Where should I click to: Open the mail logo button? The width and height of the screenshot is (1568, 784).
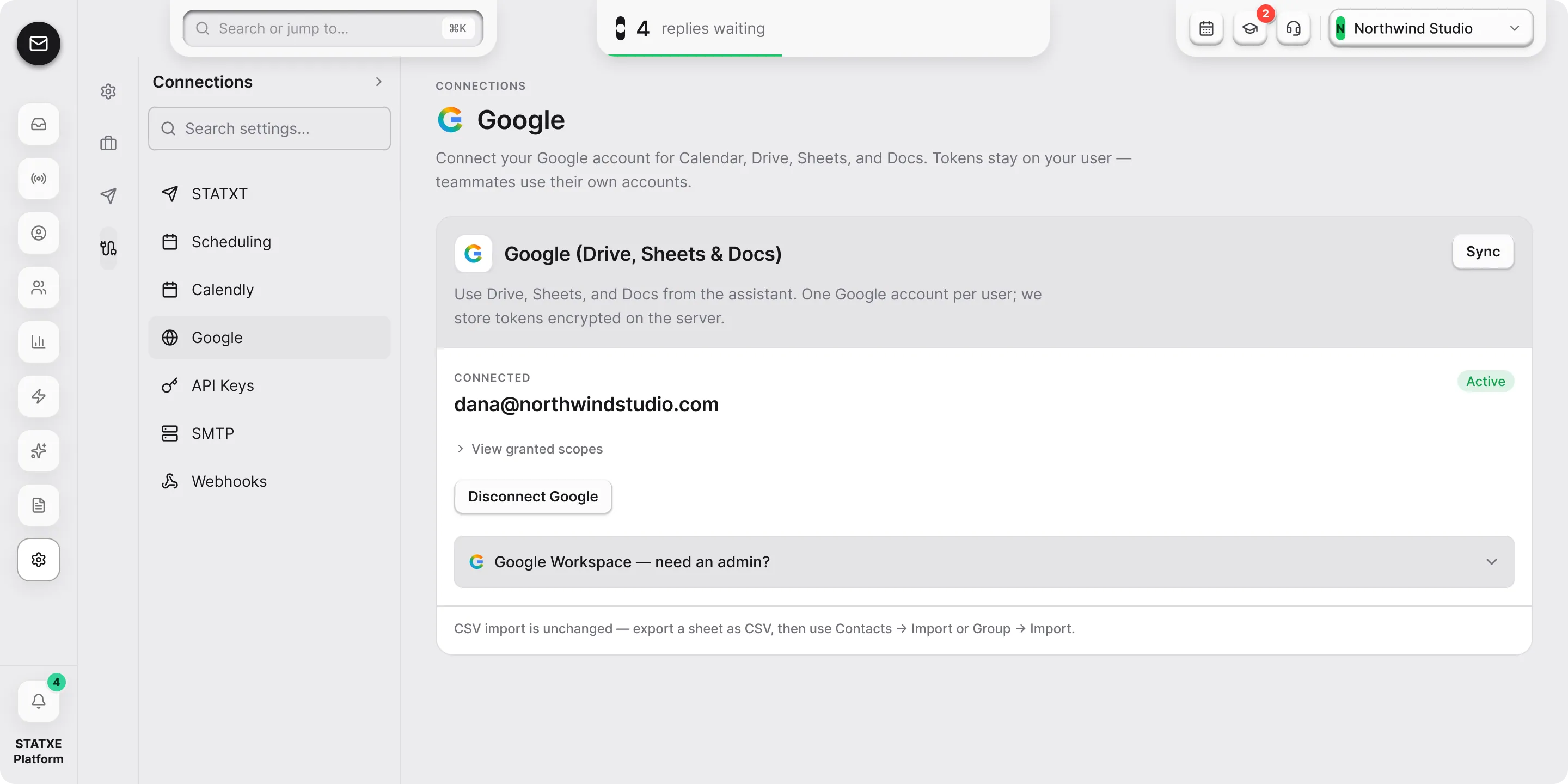click(x=38, y=43)
